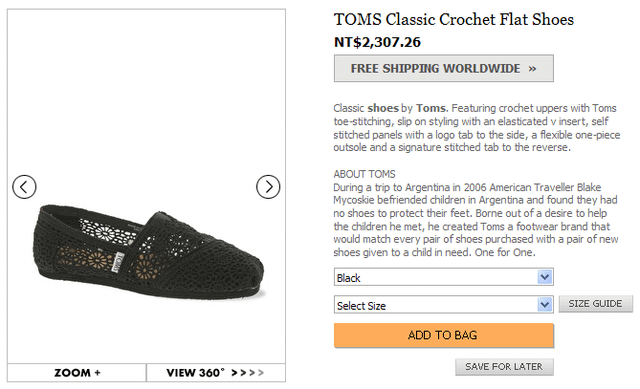The height and width of the screenshot is (389, 640).
Task: Follow the bold "Toms" brand link
Action: tap(431, 108)
